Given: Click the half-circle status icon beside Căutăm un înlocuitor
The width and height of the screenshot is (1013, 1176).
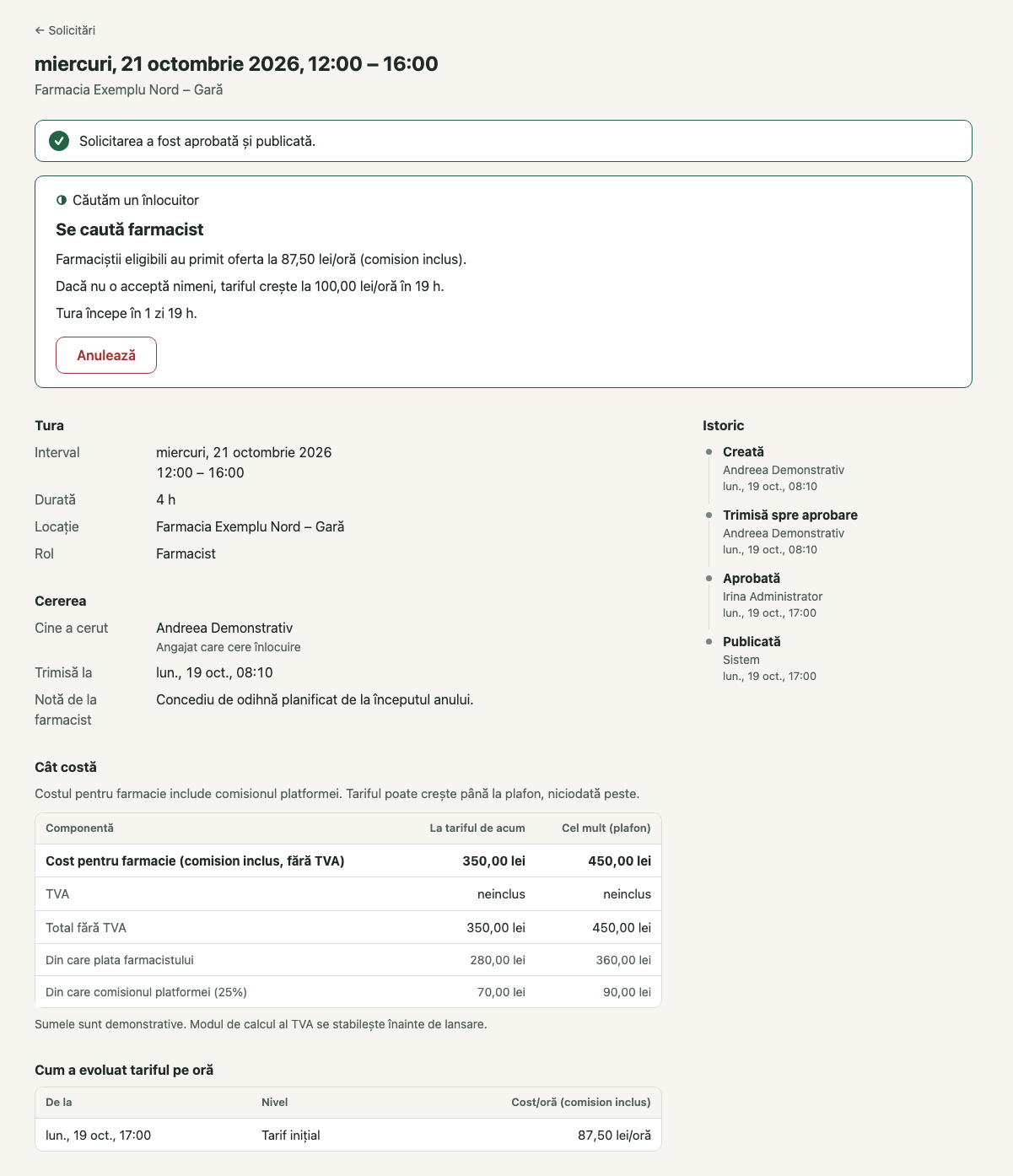Looking at the screenshot, I should 62,201.
